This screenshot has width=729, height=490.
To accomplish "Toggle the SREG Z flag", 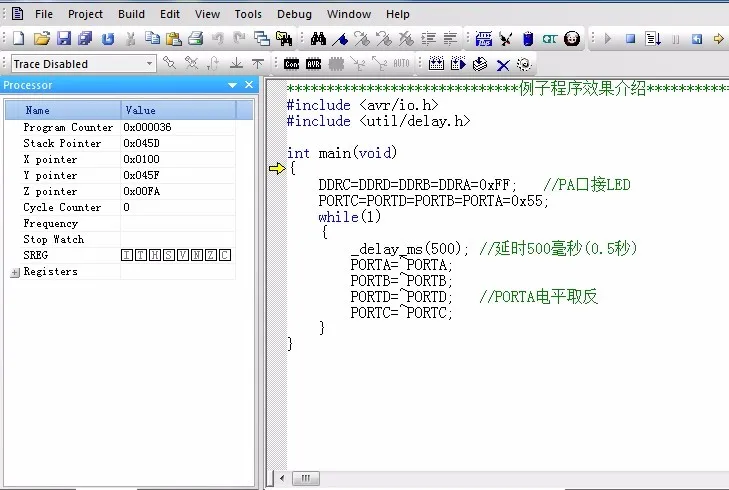I will [x=211, y=255].
